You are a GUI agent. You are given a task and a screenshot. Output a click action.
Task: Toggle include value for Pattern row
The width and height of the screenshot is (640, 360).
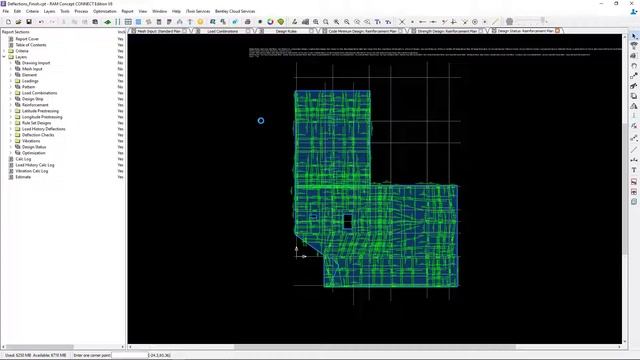pos(120,87)
